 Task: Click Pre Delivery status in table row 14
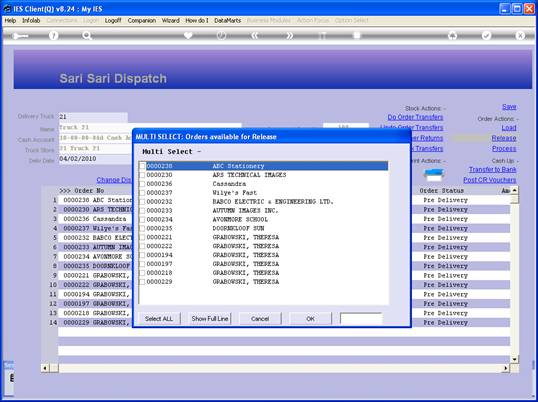coord(445,323)
